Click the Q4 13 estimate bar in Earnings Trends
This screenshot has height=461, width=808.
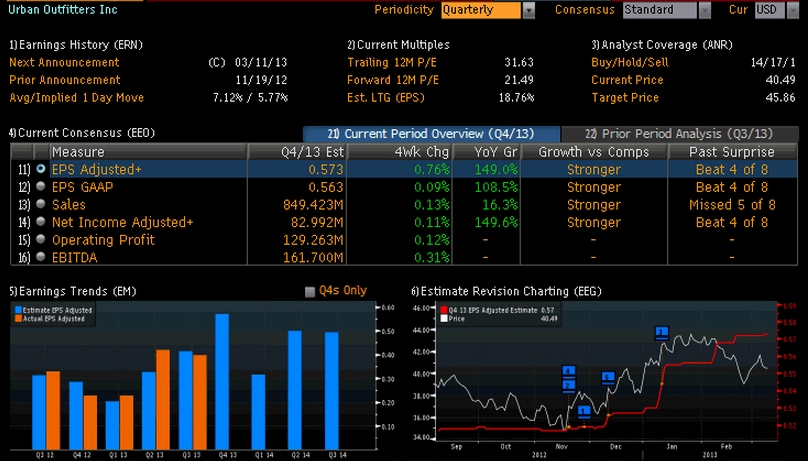[222, 381]
